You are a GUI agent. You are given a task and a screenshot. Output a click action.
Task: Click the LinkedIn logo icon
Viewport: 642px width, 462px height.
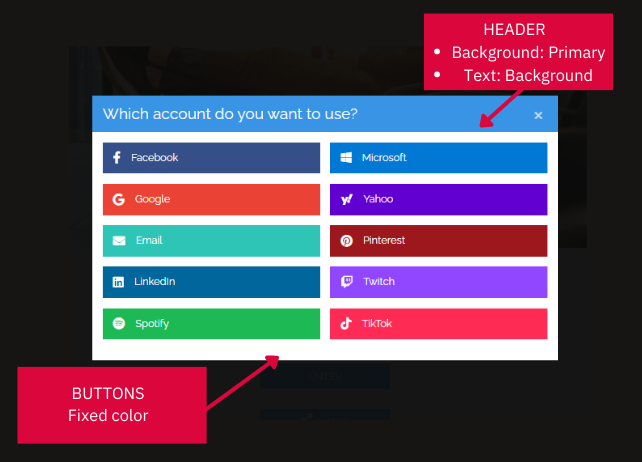coord(118,282)
